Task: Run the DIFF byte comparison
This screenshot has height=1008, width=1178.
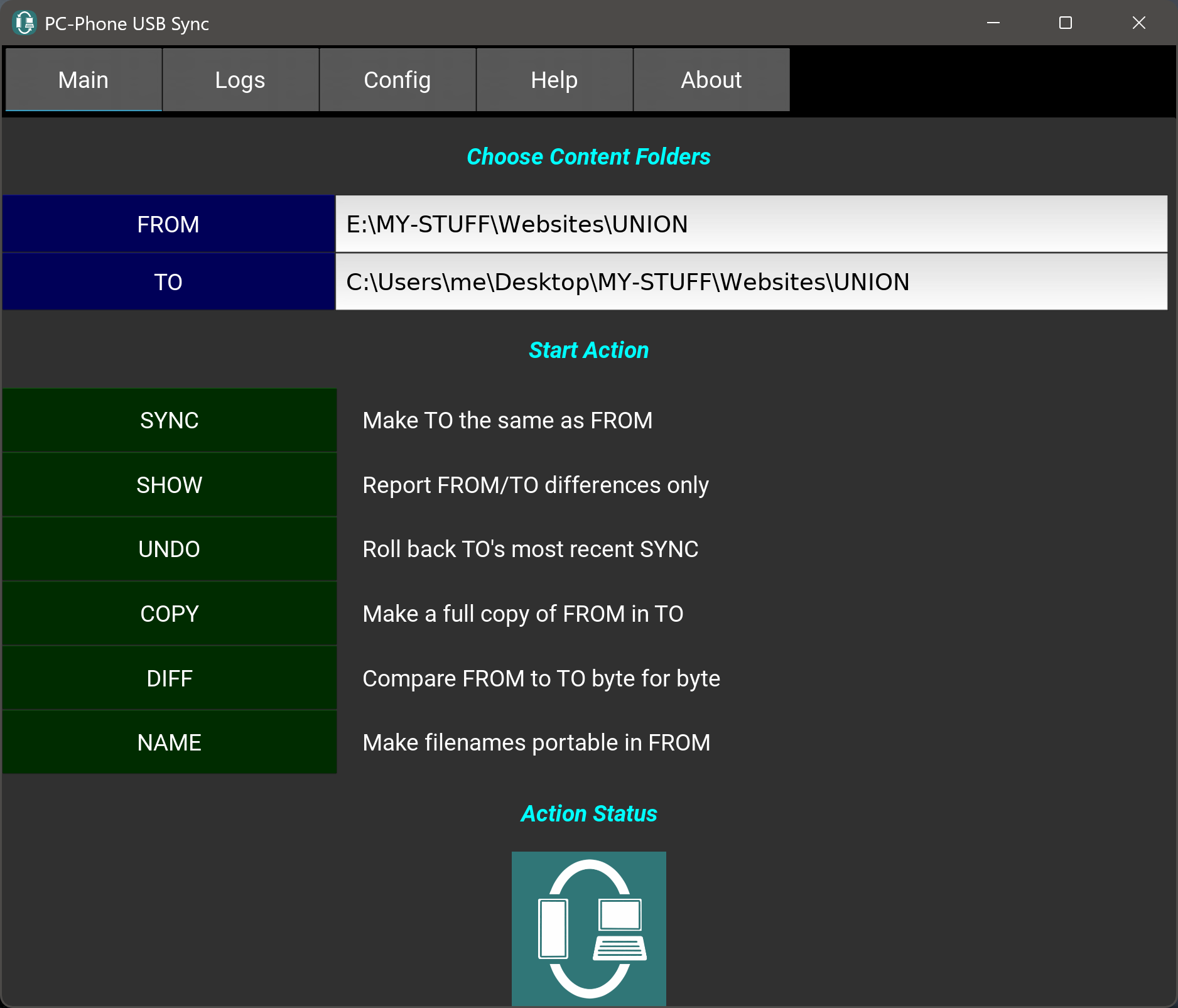Action: [x=170, y=678]
